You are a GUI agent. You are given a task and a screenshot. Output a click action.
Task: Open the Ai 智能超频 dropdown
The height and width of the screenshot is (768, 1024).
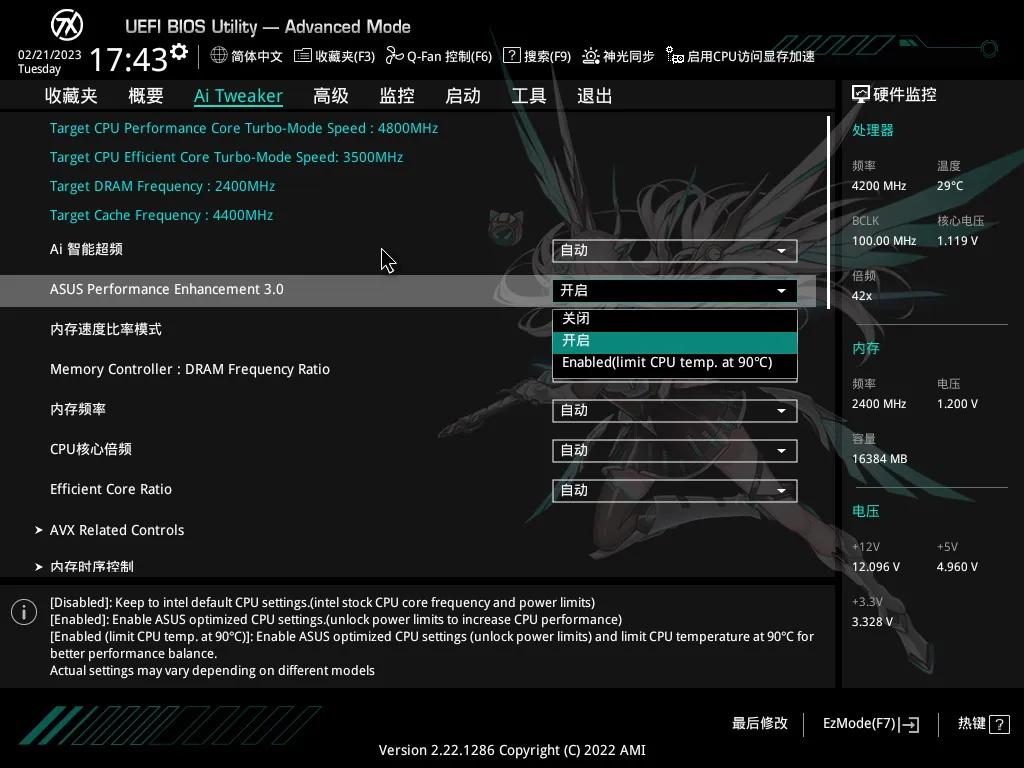[x=675, y=250]
